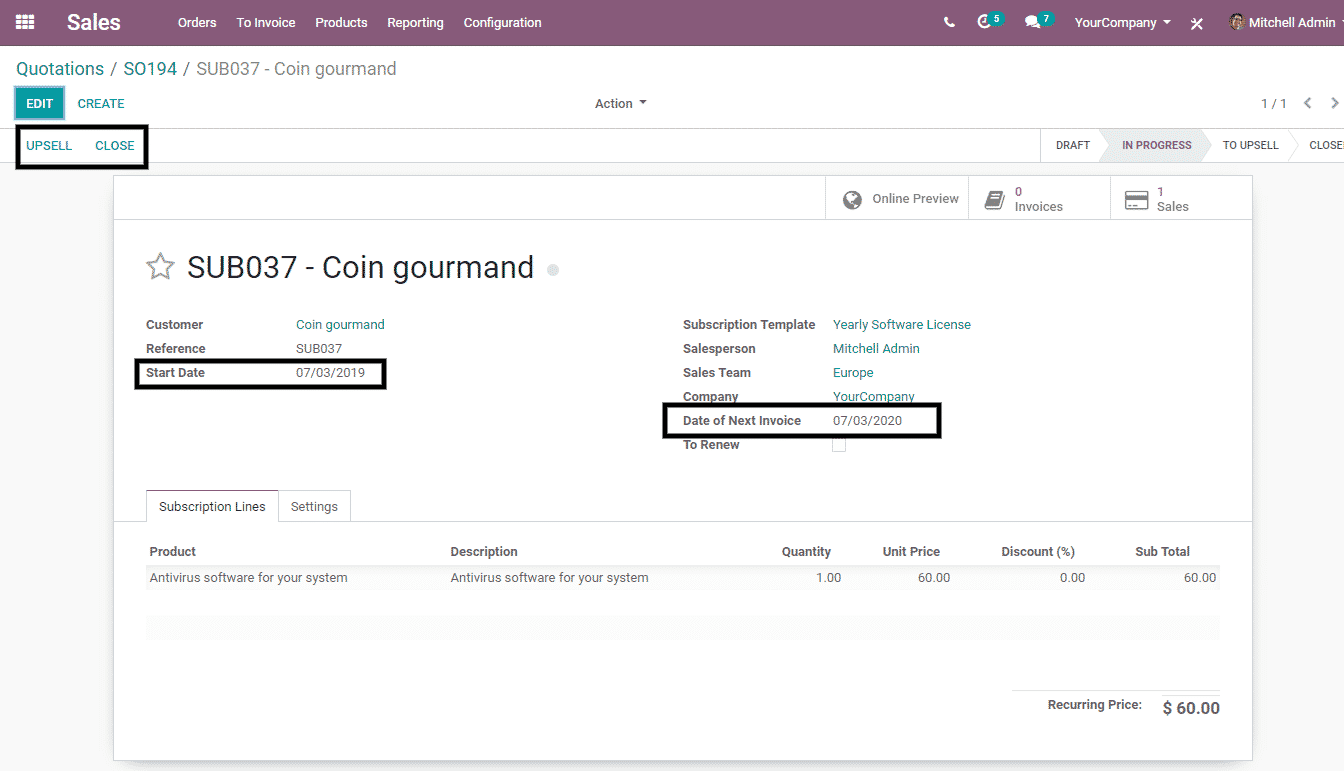Open the To Invoice menu
1344x771 pixels.
pyautogui.click(x=266, y=22)
